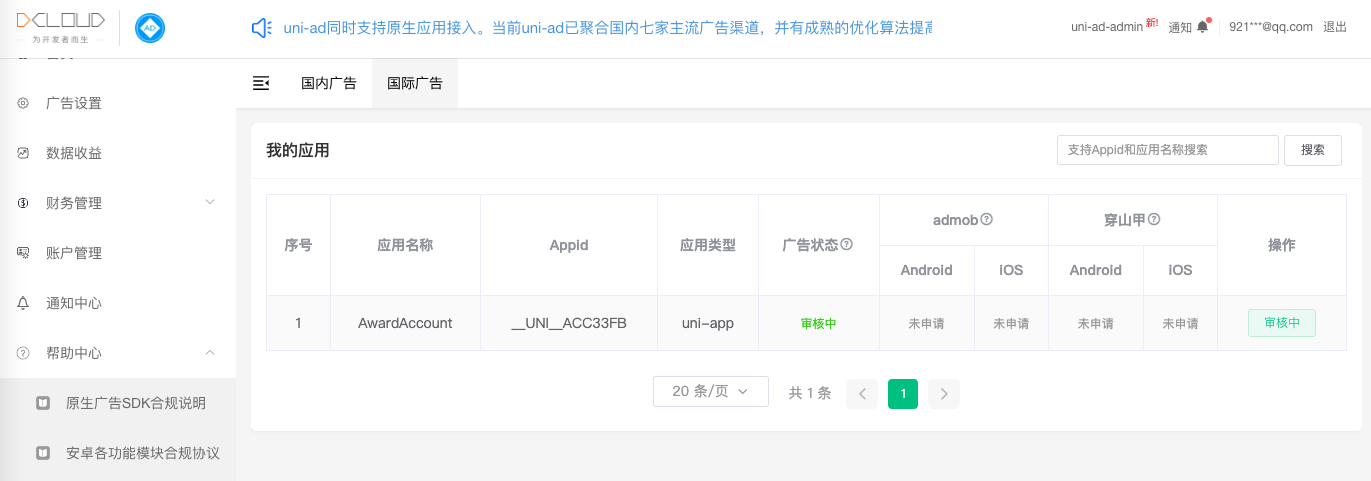Screen dimensions: 1371x481
Task: Click the announcement speaker icon
Action: click(x=261, y=28)
